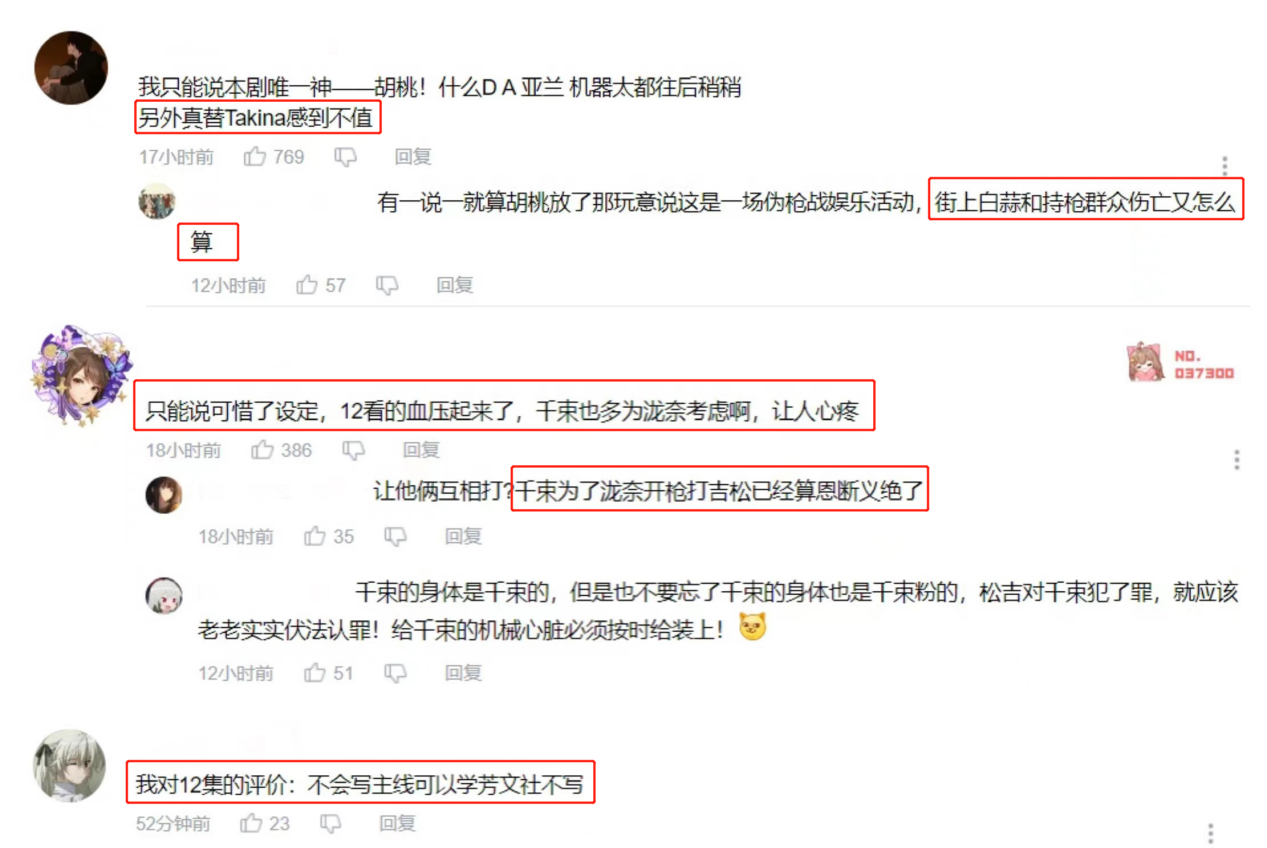Open the white-haired avatar of 12集 commenter
Viewport: 1267px width, 848px height.
(x=70, y=765)
